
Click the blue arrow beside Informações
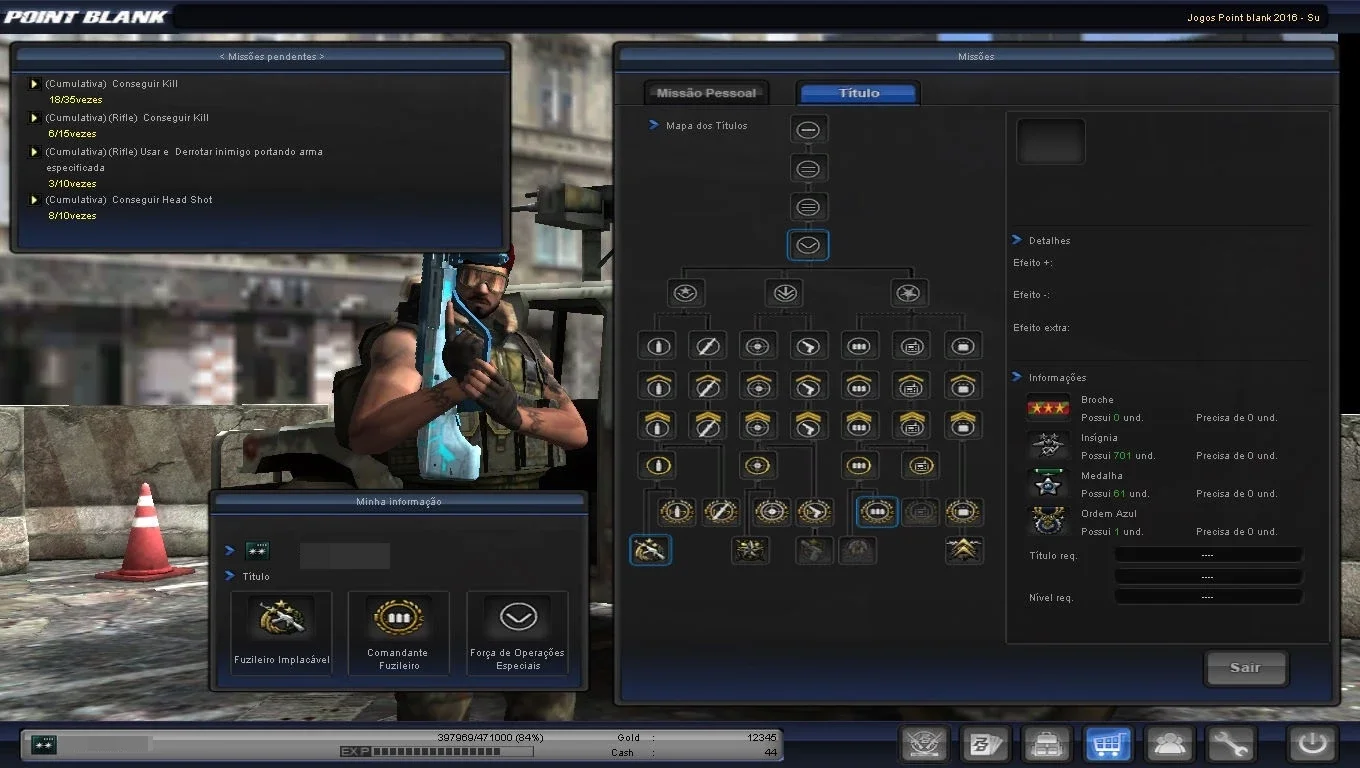point(1017,377)
